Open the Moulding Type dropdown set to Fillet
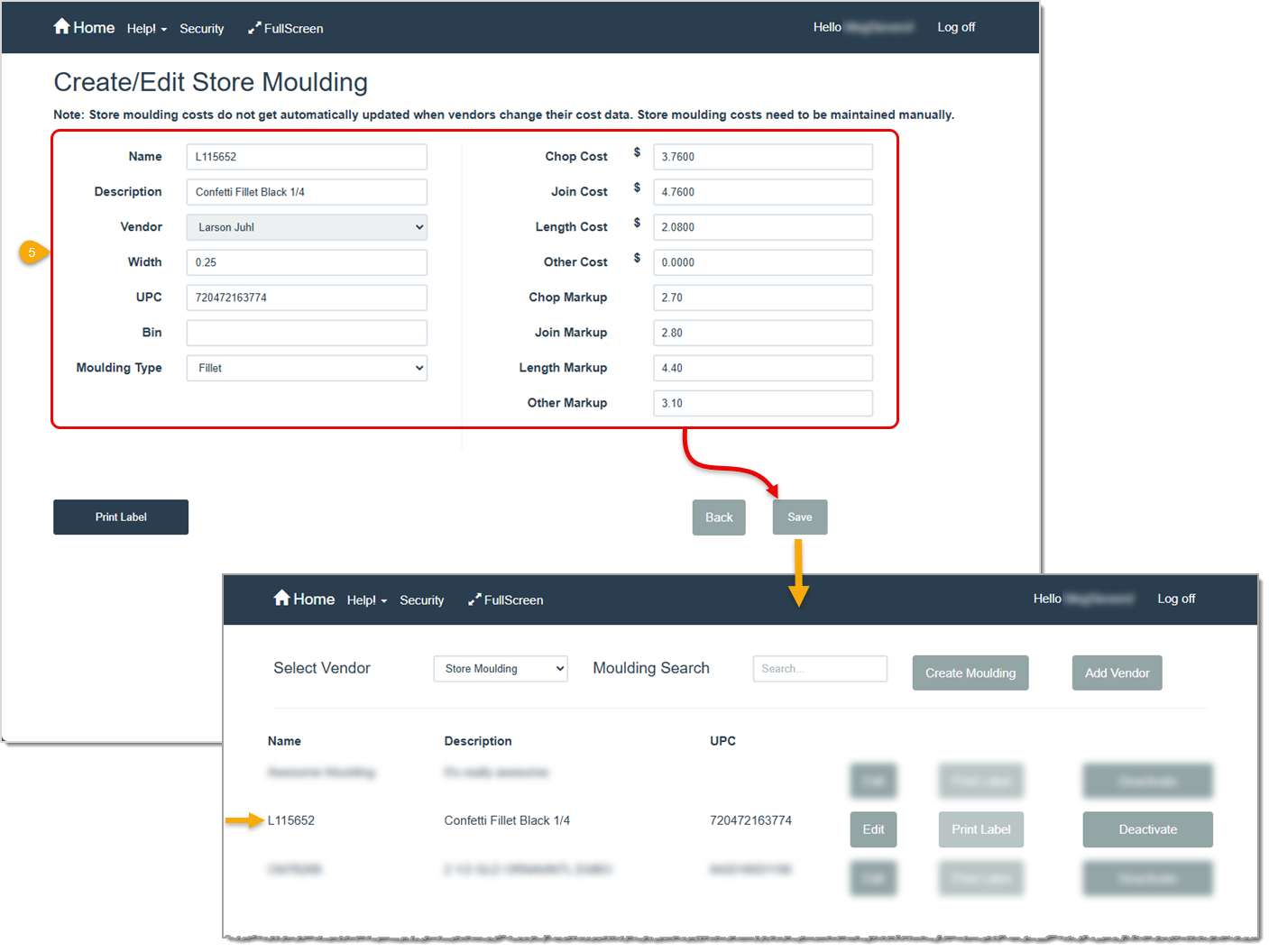The image size is (1269, 952). click(306, 368)
